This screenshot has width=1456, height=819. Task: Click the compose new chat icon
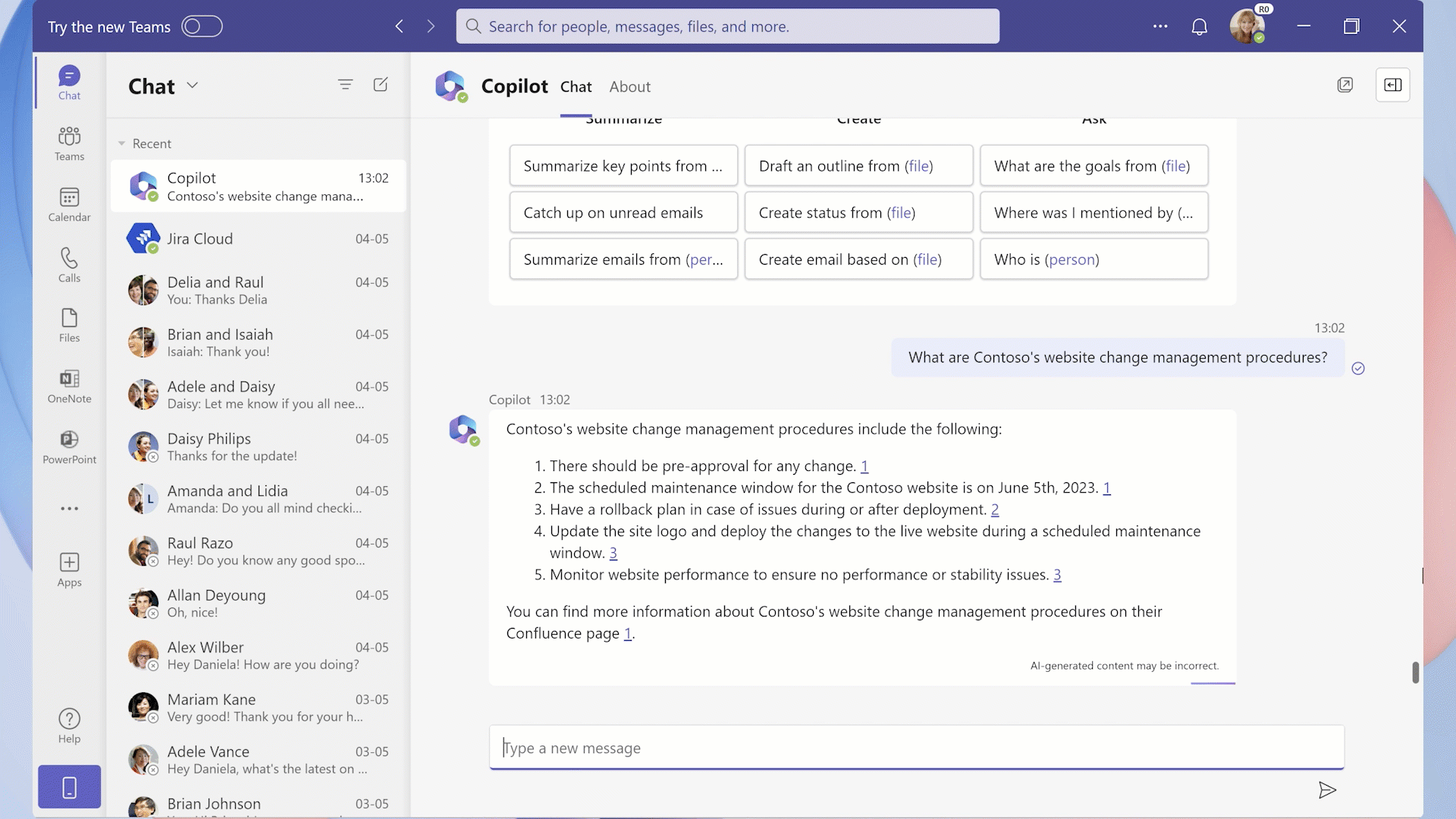[x=381, y=84]
